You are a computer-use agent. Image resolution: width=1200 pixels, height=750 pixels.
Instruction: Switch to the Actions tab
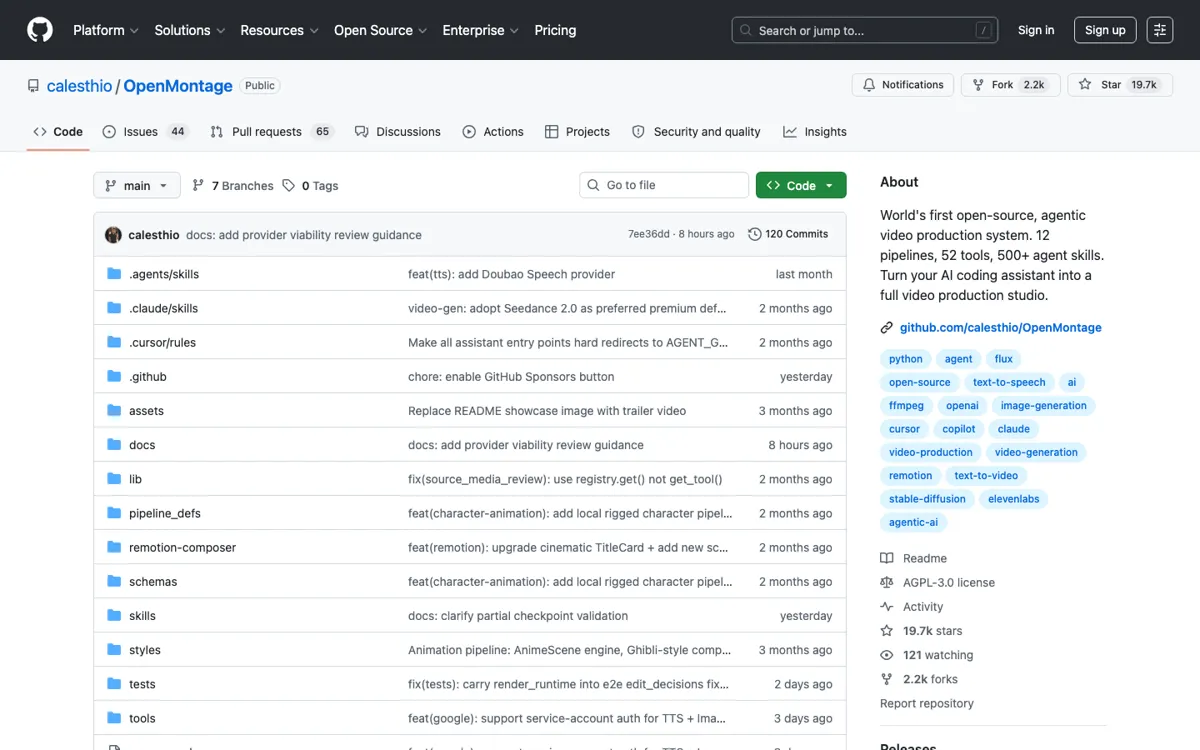coord(493,132)
